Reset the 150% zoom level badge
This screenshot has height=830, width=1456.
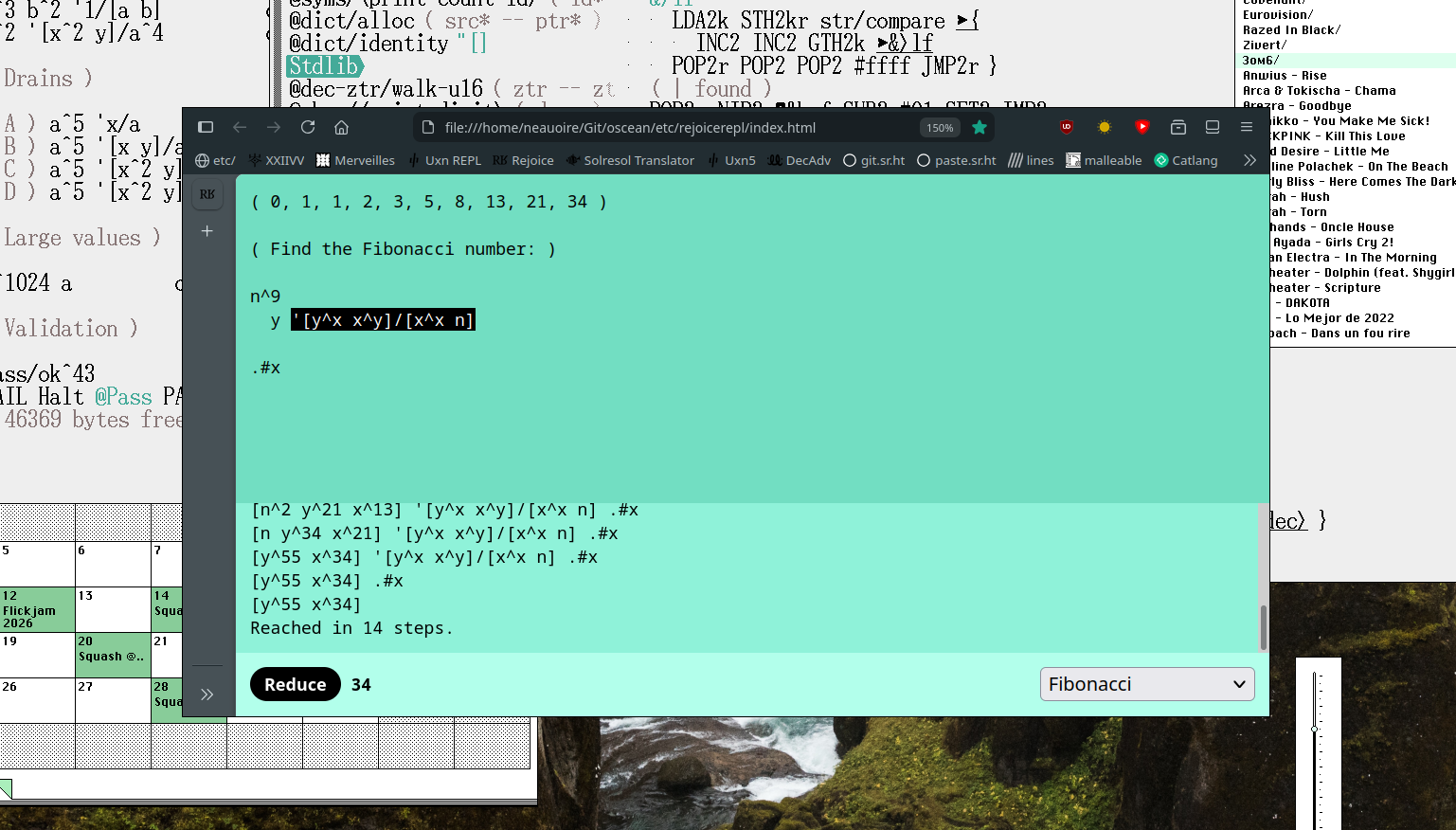pos(940,128)
